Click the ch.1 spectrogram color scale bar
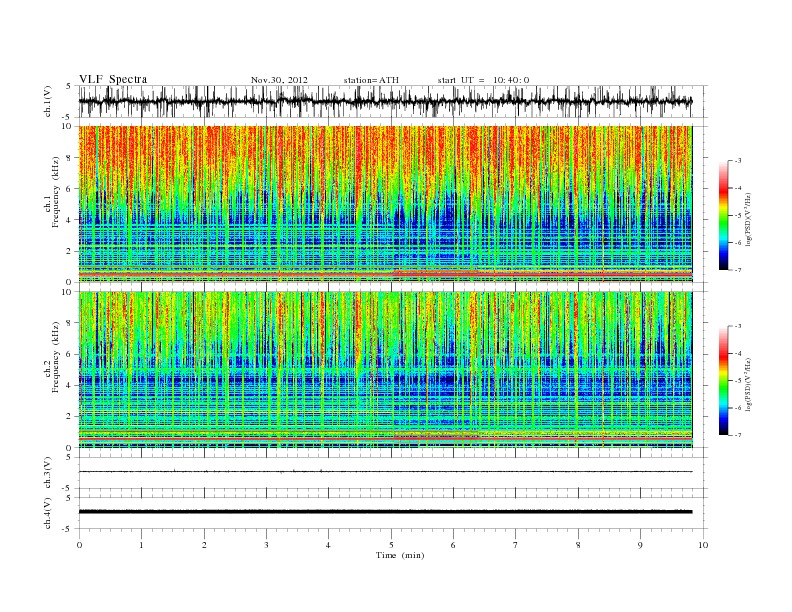Viewport: 792px width, 612px height. click(723, 215)
